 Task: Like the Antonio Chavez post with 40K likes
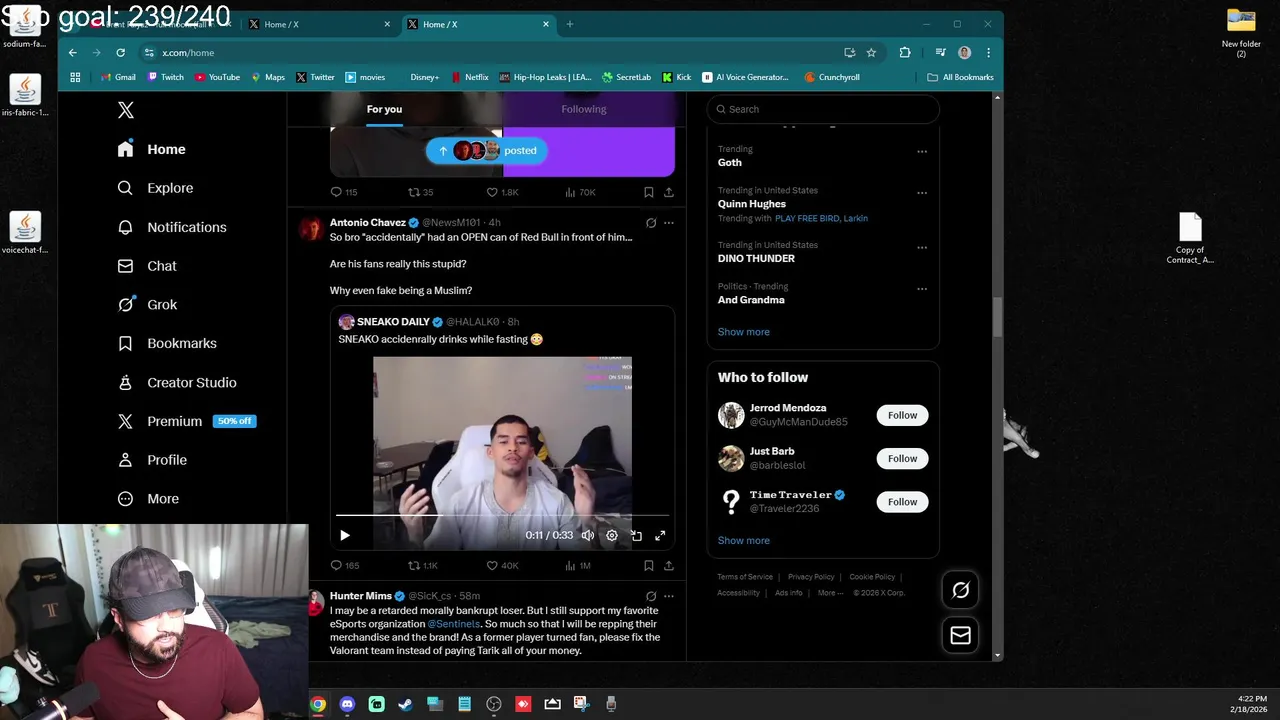pyautogui.click(x=502, y=565)
